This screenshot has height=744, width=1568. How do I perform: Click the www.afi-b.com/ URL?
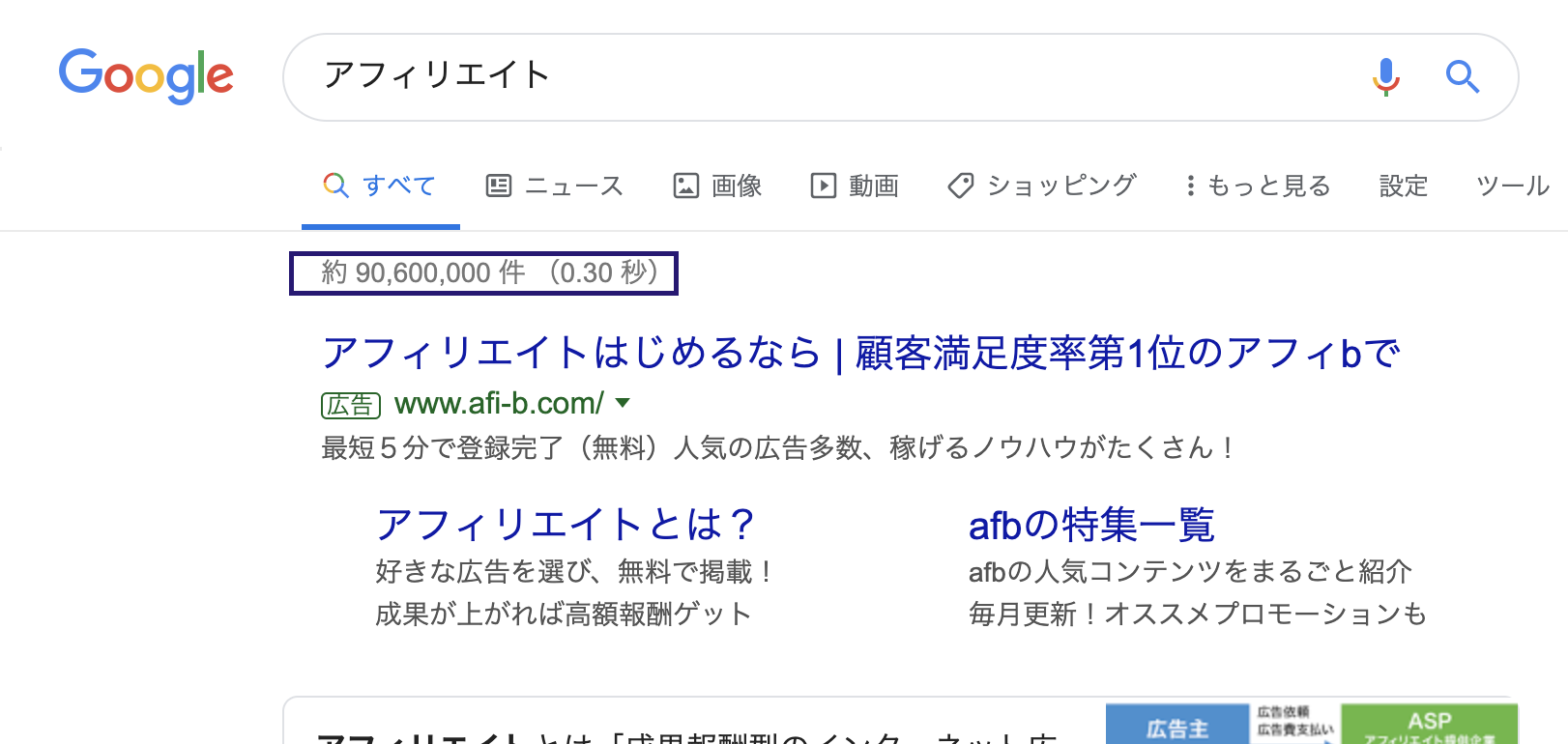[499, 403]
